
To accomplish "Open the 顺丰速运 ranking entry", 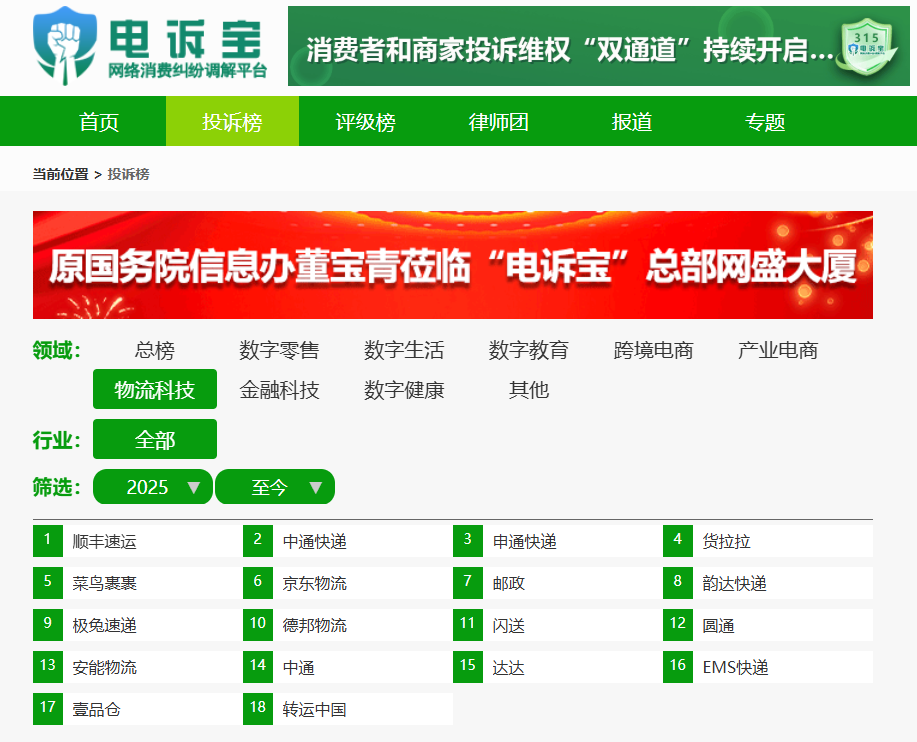I will pos(104,542).
